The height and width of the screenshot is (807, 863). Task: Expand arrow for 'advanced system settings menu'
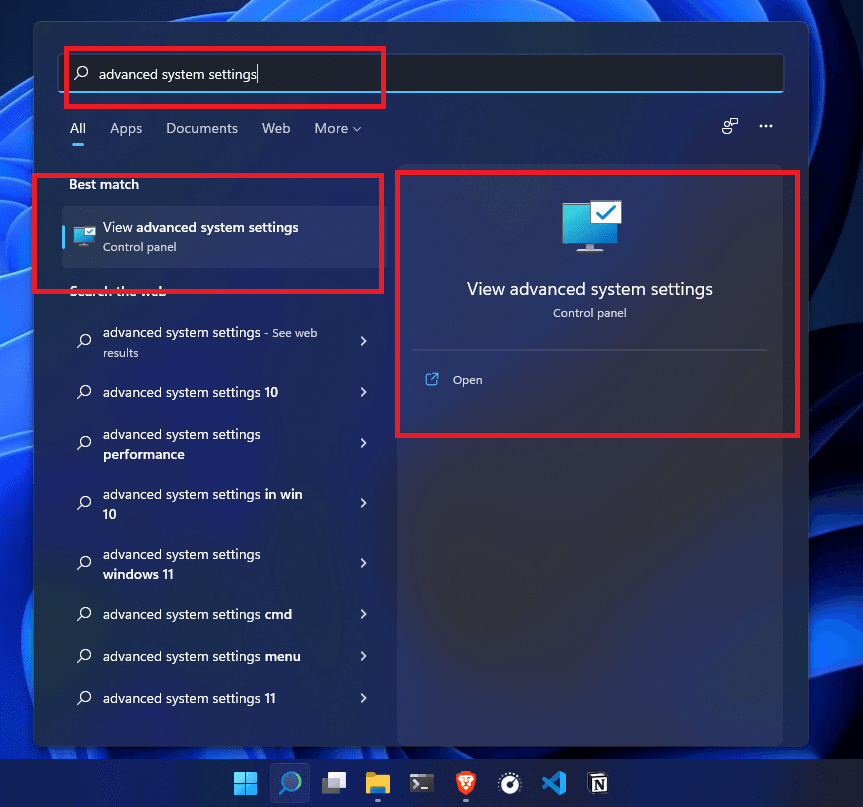[x=363, y=656]
